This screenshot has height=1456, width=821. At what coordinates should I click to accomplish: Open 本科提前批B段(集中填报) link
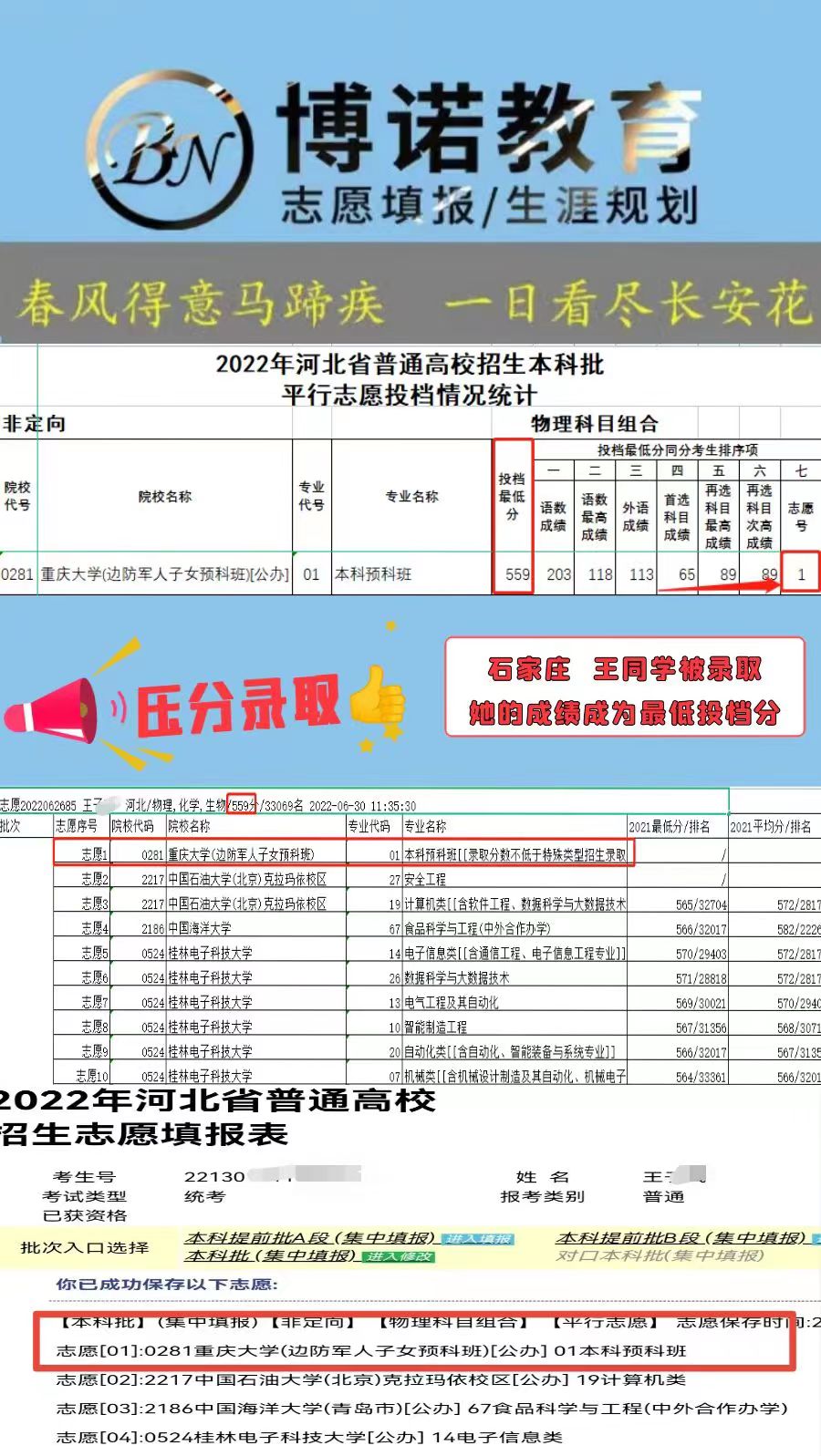[682, 1238]
